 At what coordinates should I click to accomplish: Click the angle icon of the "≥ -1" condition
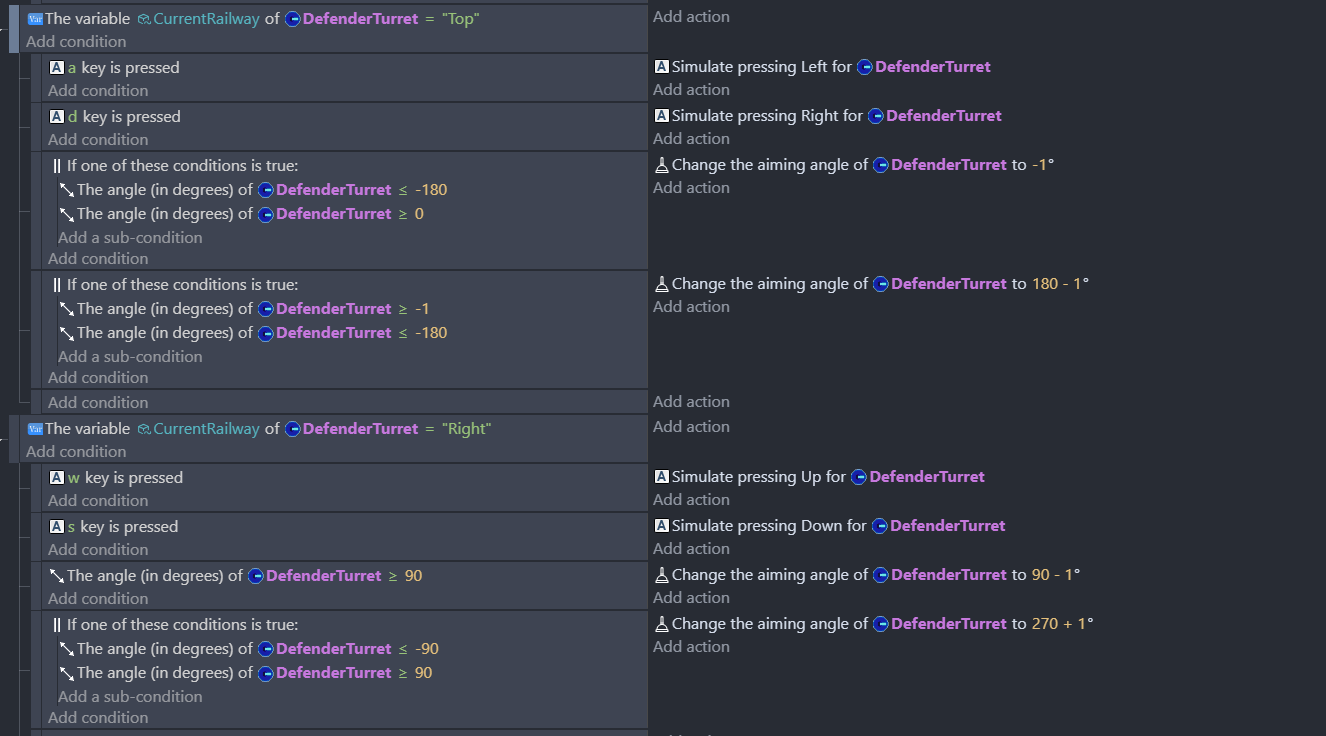click(67, 309)
